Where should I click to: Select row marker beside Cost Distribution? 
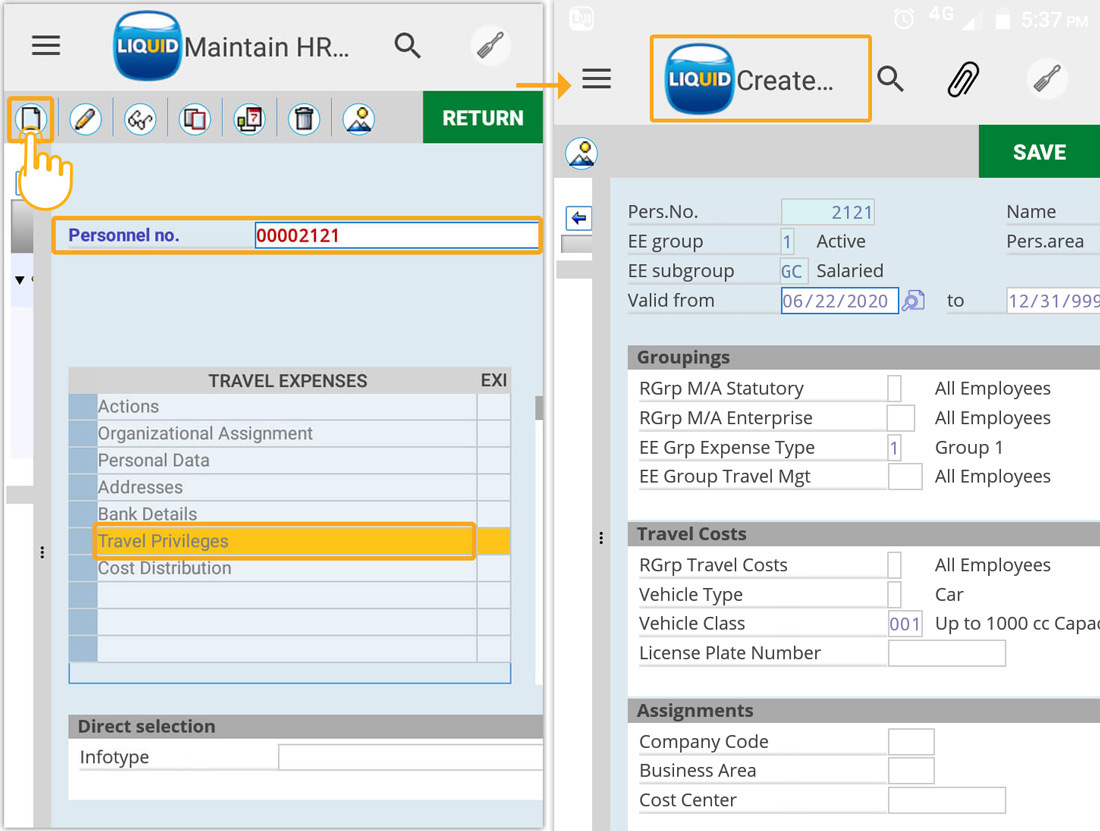click(83, 569)
